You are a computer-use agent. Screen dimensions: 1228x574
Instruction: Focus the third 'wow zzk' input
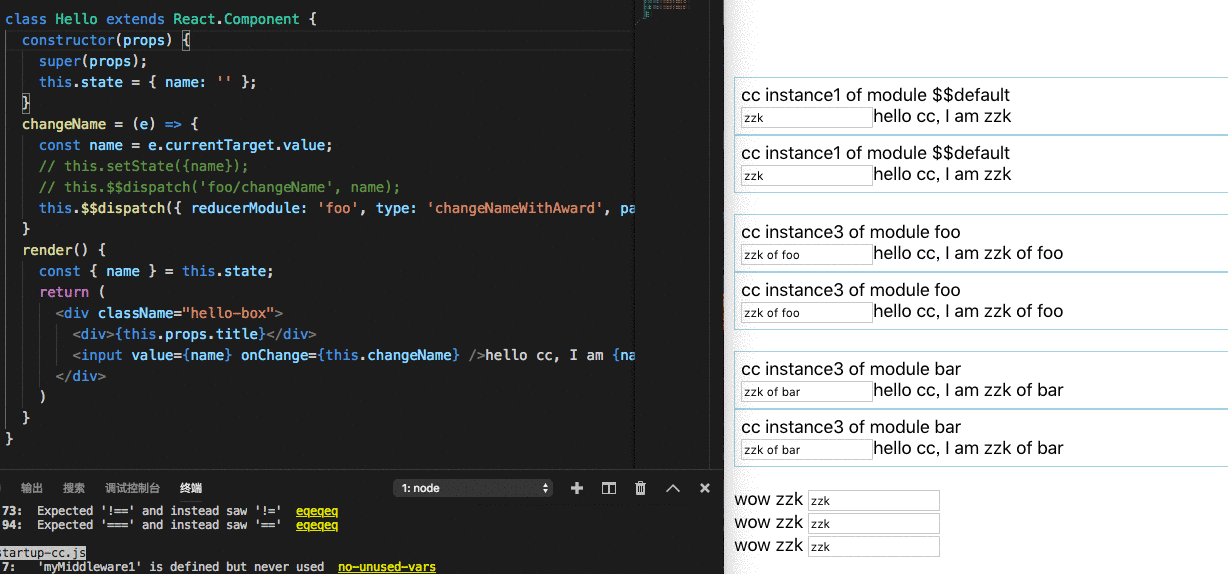pos(874,546)
